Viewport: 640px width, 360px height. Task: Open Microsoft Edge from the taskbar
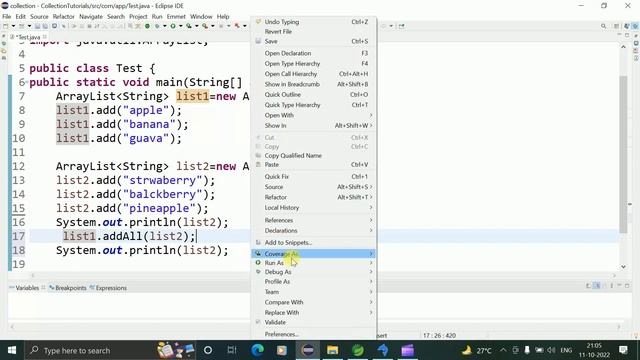(x=258, y=350)
